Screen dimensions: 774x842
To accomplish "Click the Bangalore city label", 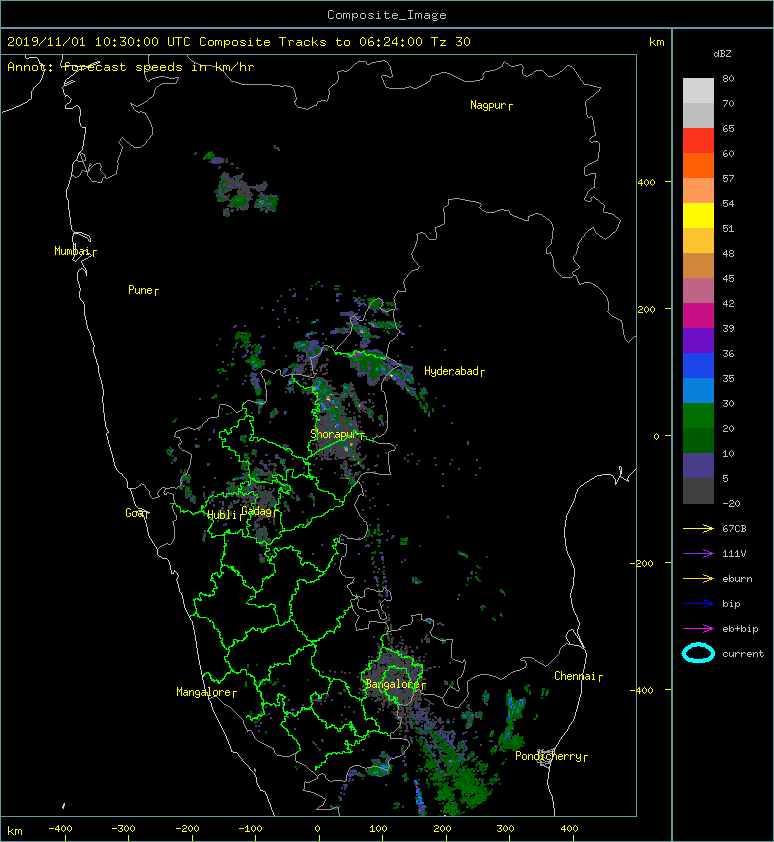I will point(393,684).
